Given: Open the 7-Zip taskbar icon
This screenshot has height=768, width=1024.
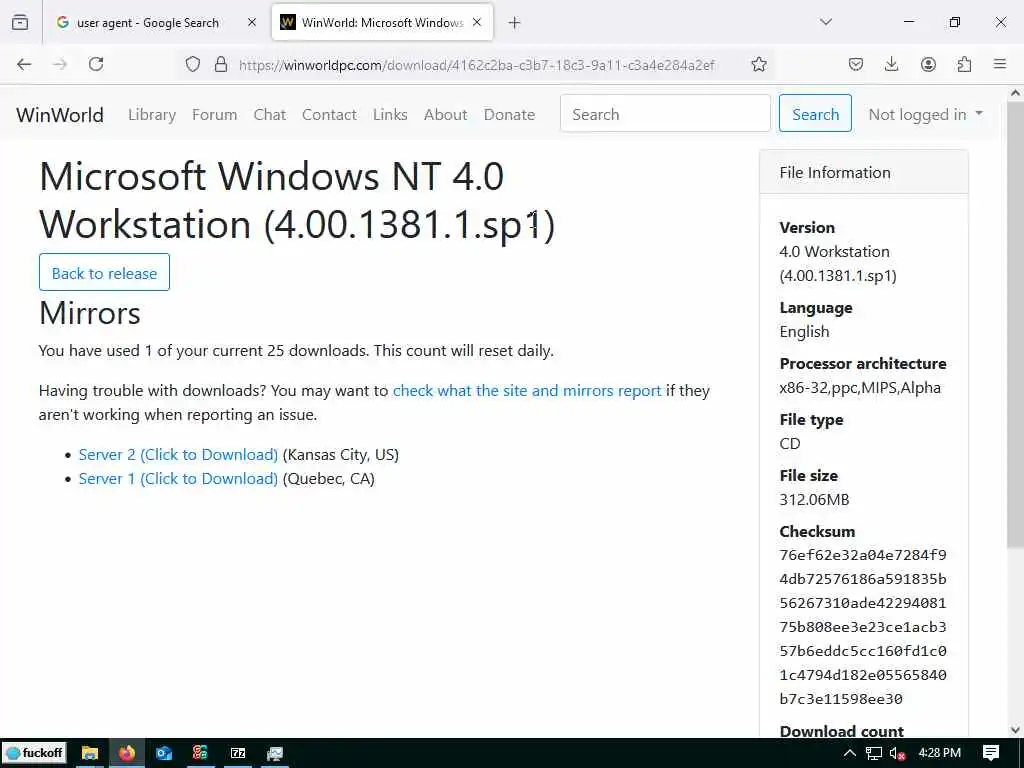Looking at the screenshot, I should coord(238,753).
